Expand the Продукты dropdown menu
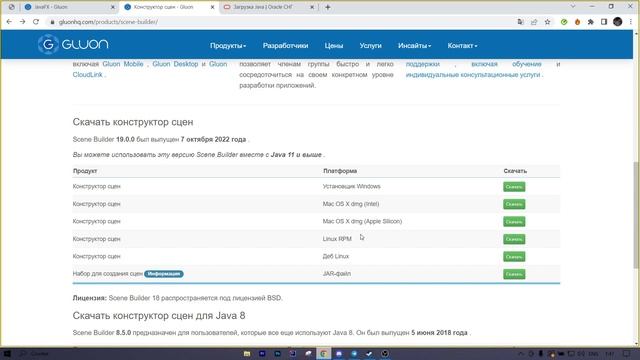The image size is (640, 360). coord(228,46)
